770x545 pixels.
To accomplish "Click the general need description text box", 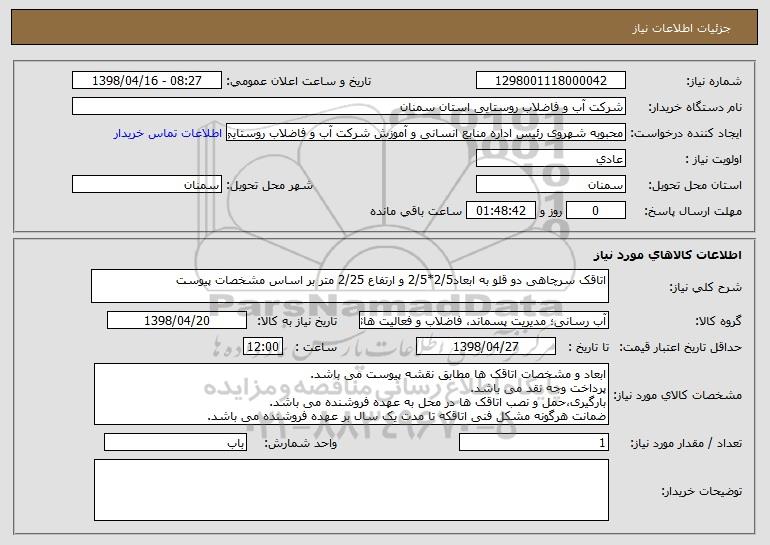I will pos(350,286).
